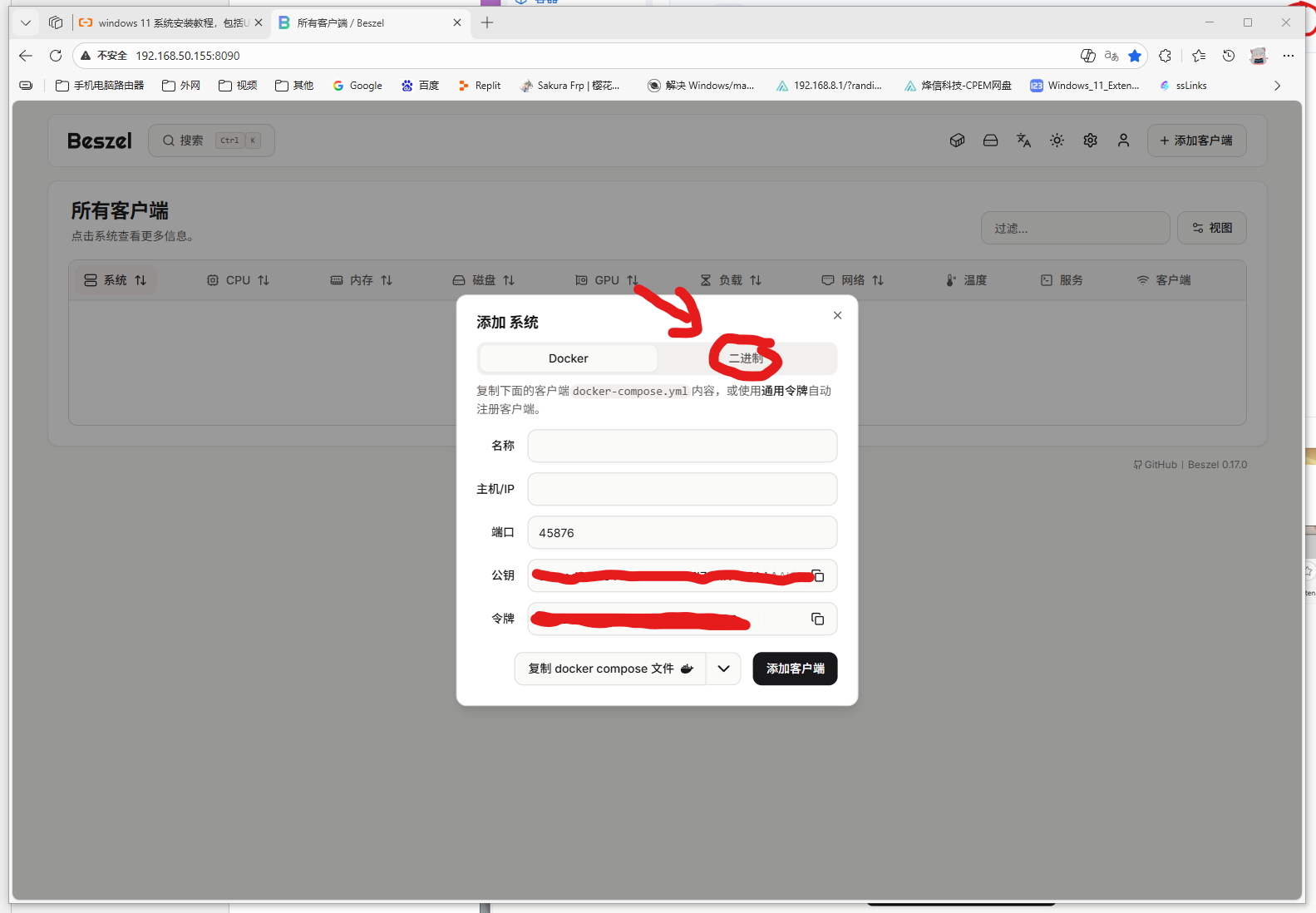Open the browser history icon
Screen dimensions: 1316x913
pyautogui.click(x=1228, y=56)
